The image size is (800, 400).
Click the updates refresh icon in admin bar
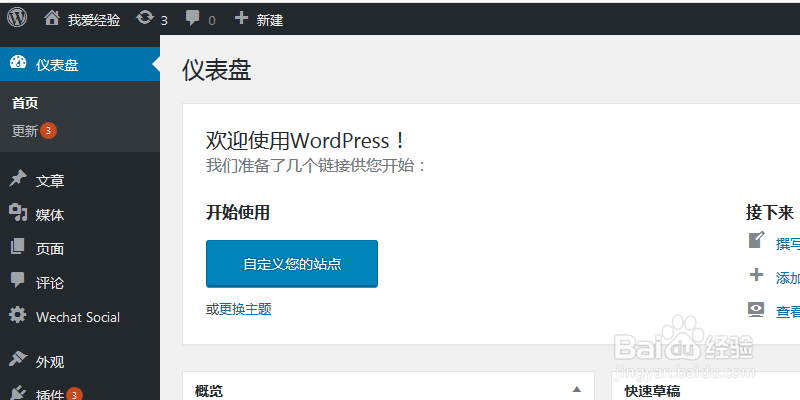(145, 18)
